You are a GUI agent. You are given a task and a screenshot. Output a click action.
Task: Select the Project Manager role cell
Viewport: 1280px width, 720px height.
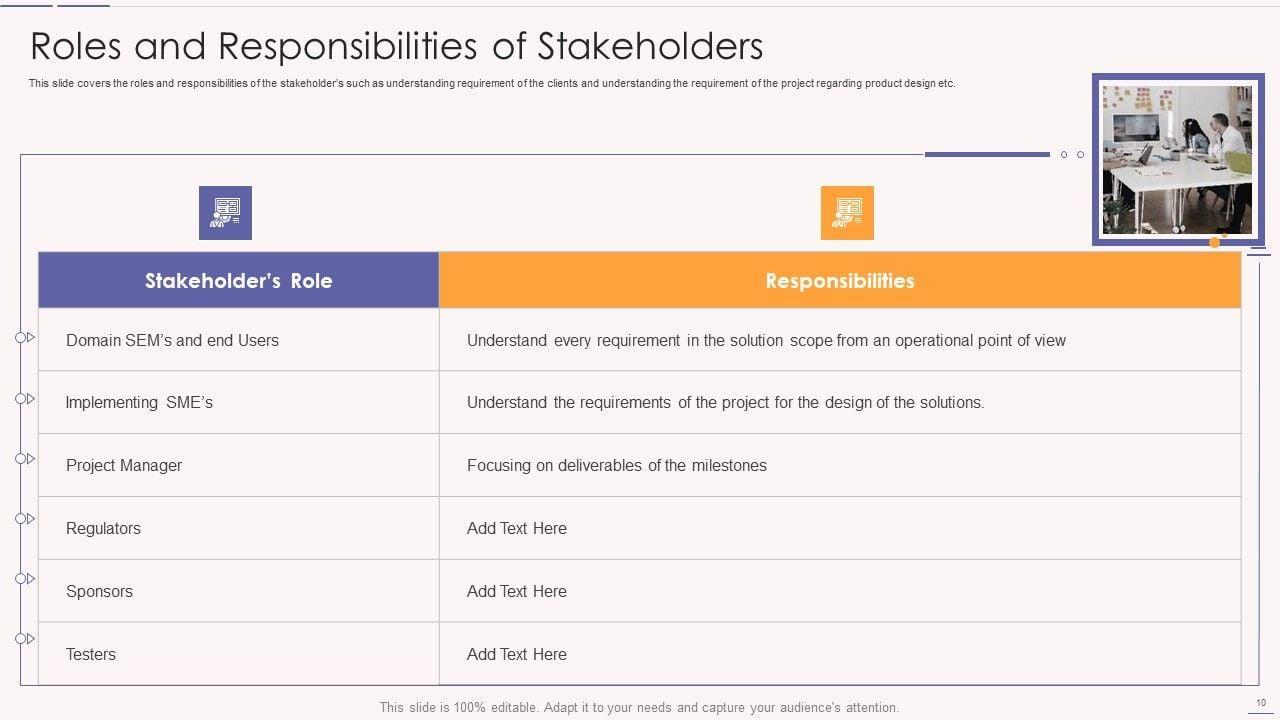[124, 465]
